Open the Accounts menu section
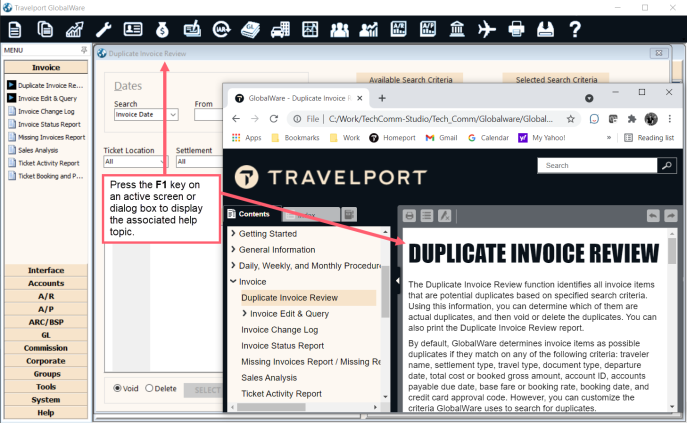Viewport: 687px width, 423px height. pyautogui.click(x=46, y=283)
